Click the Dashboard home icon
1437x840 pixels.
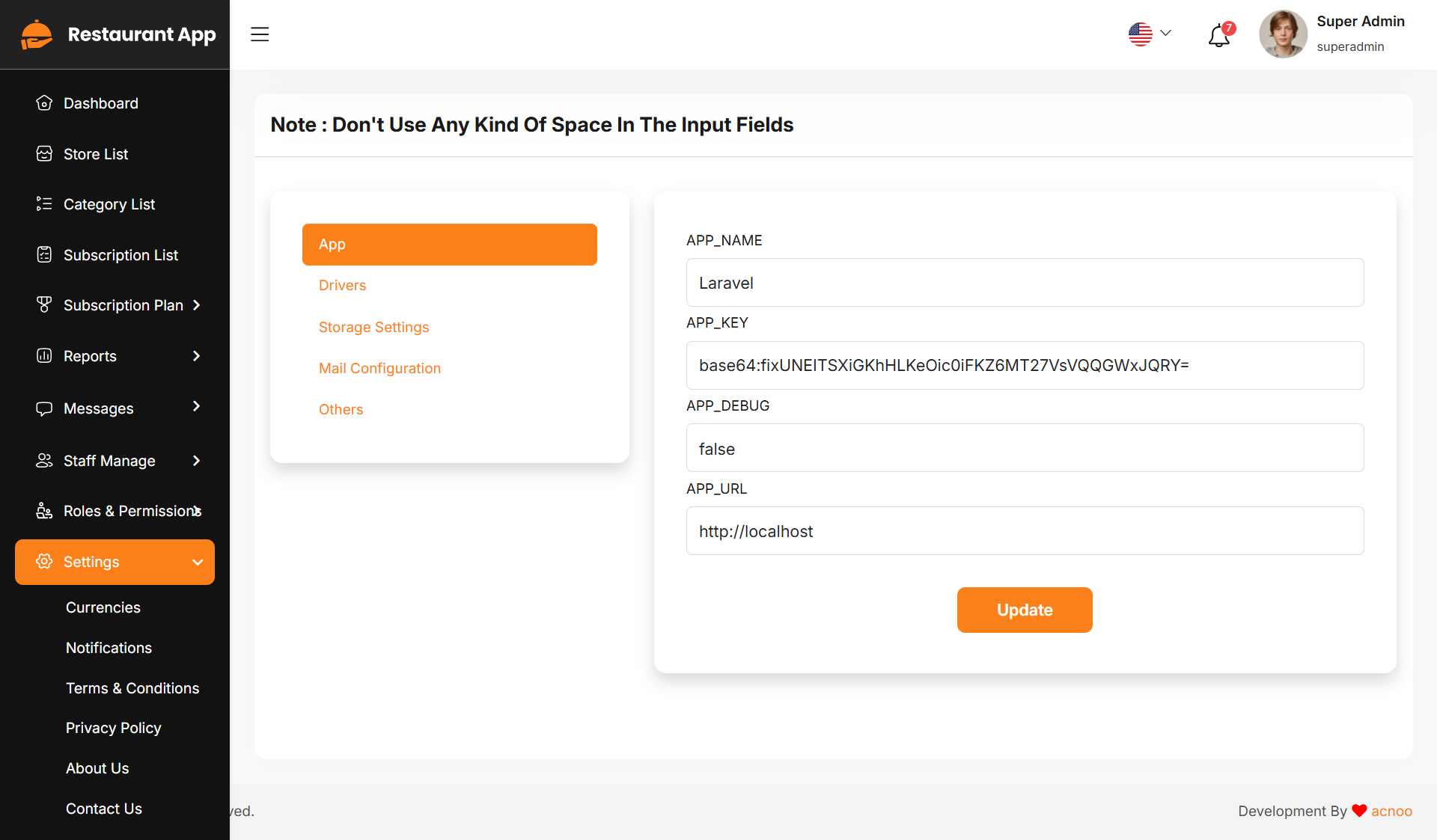[44, 103]
